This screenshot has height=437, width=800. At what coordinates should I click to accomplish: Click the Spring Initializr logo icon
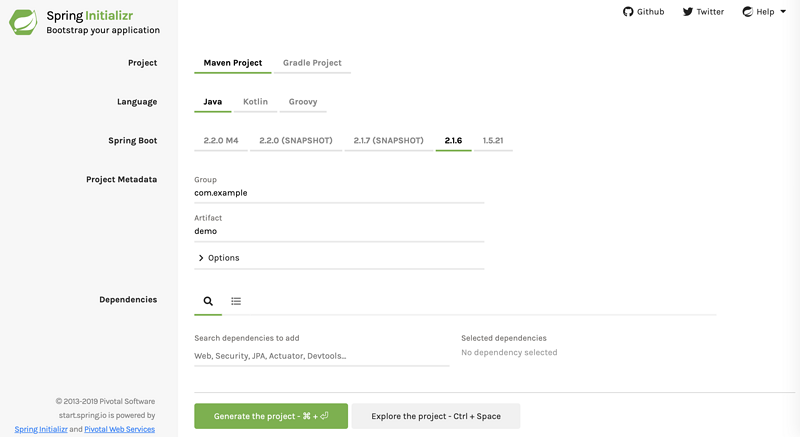click(24, 21)
